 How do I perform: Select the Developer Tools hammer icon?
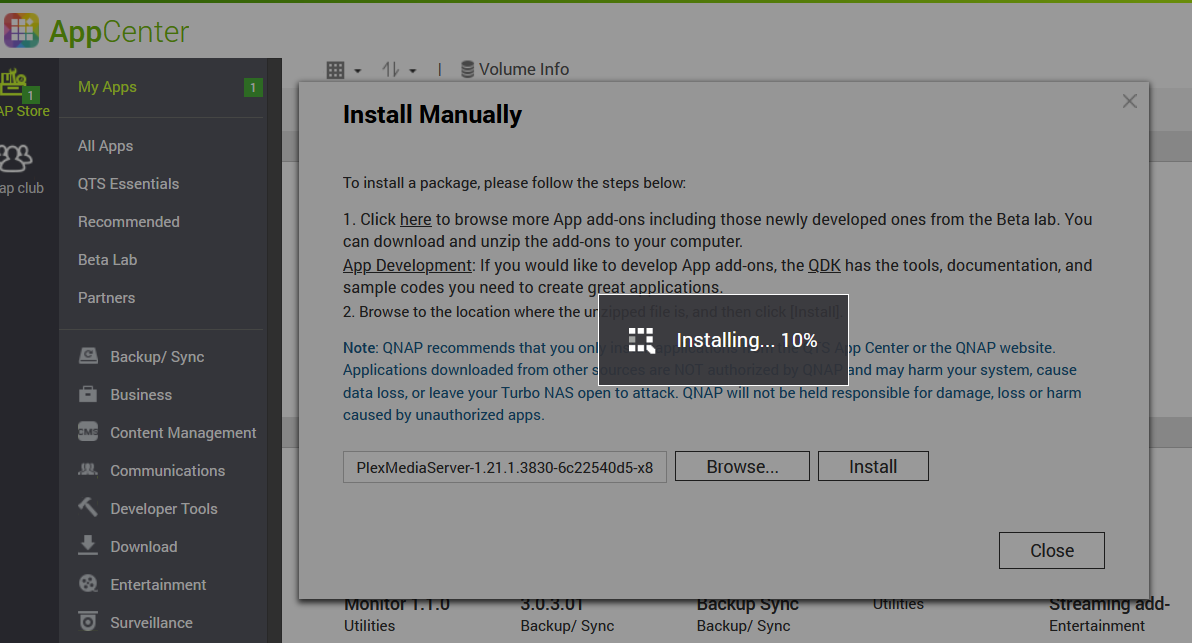88,508
